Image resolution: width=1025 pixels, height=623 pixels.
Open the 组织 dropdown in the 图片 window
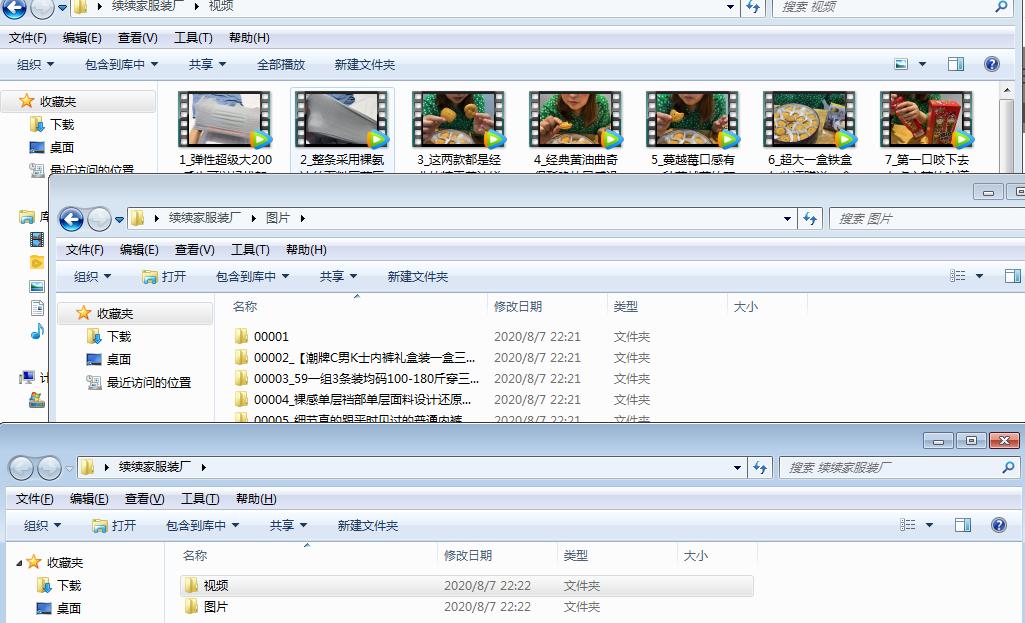click(x=91, y=276)
